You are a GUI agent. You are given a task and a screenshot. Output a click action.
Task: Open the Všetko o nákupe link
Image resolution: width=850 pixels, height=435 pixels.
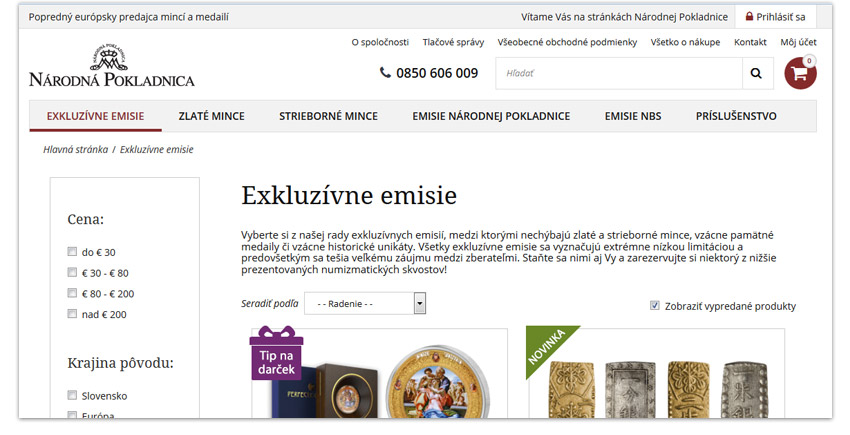point(685,42)
